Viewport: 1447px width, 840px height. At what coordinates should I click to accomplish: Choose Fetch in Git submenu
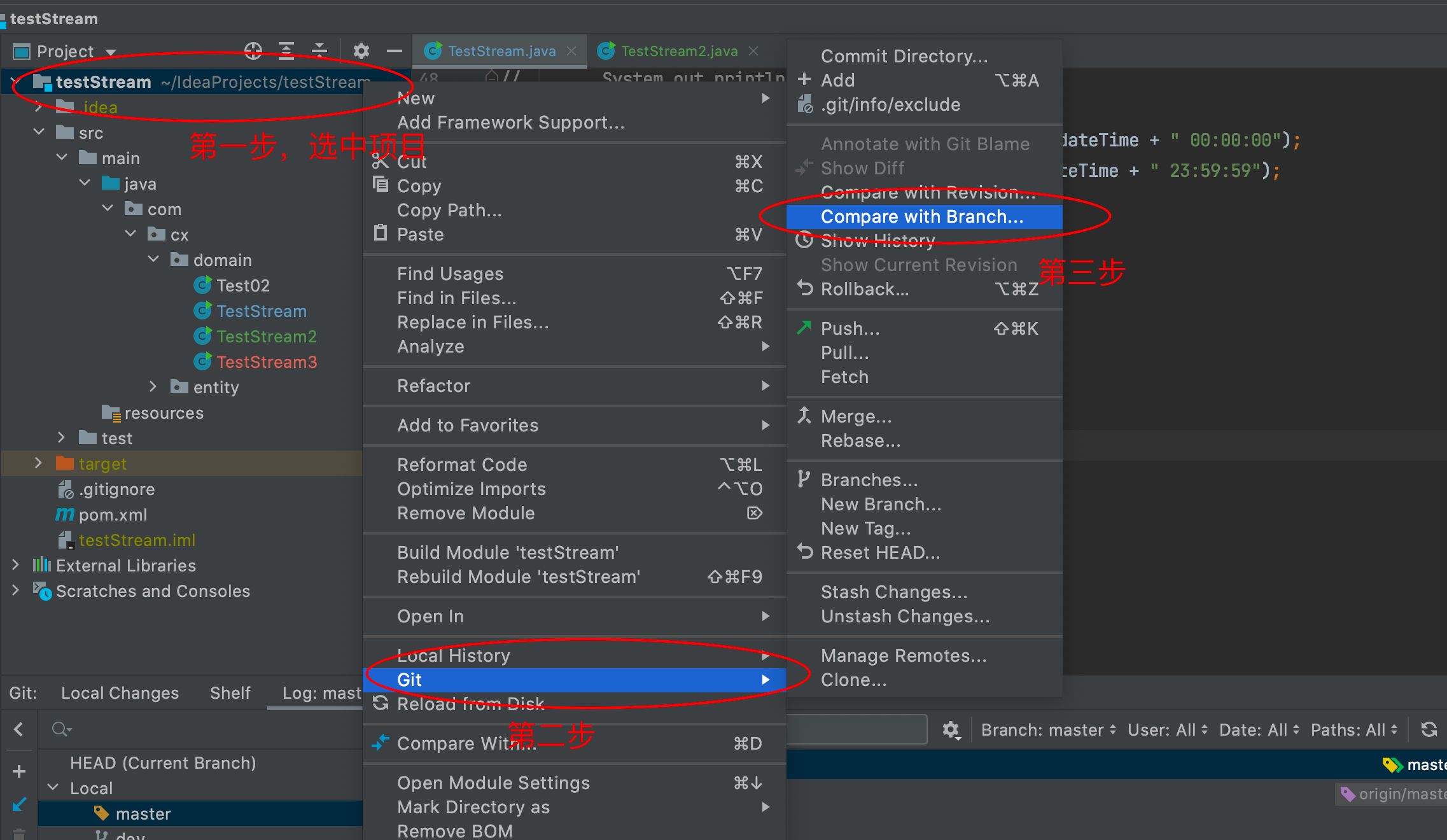(924, 377)
